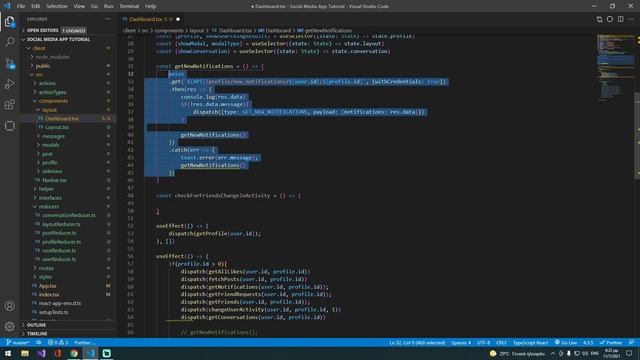The image size is (640, 360).
Task: Open the File menu
Action: (21, 6)
